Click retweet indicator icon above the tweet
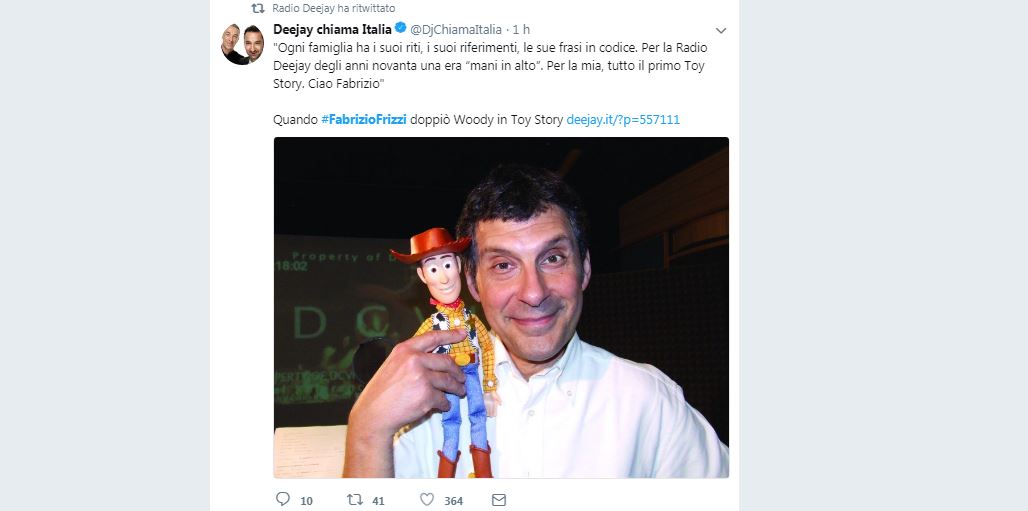Viewport: 1028px width, 511px height. click(x=257, y=8)
